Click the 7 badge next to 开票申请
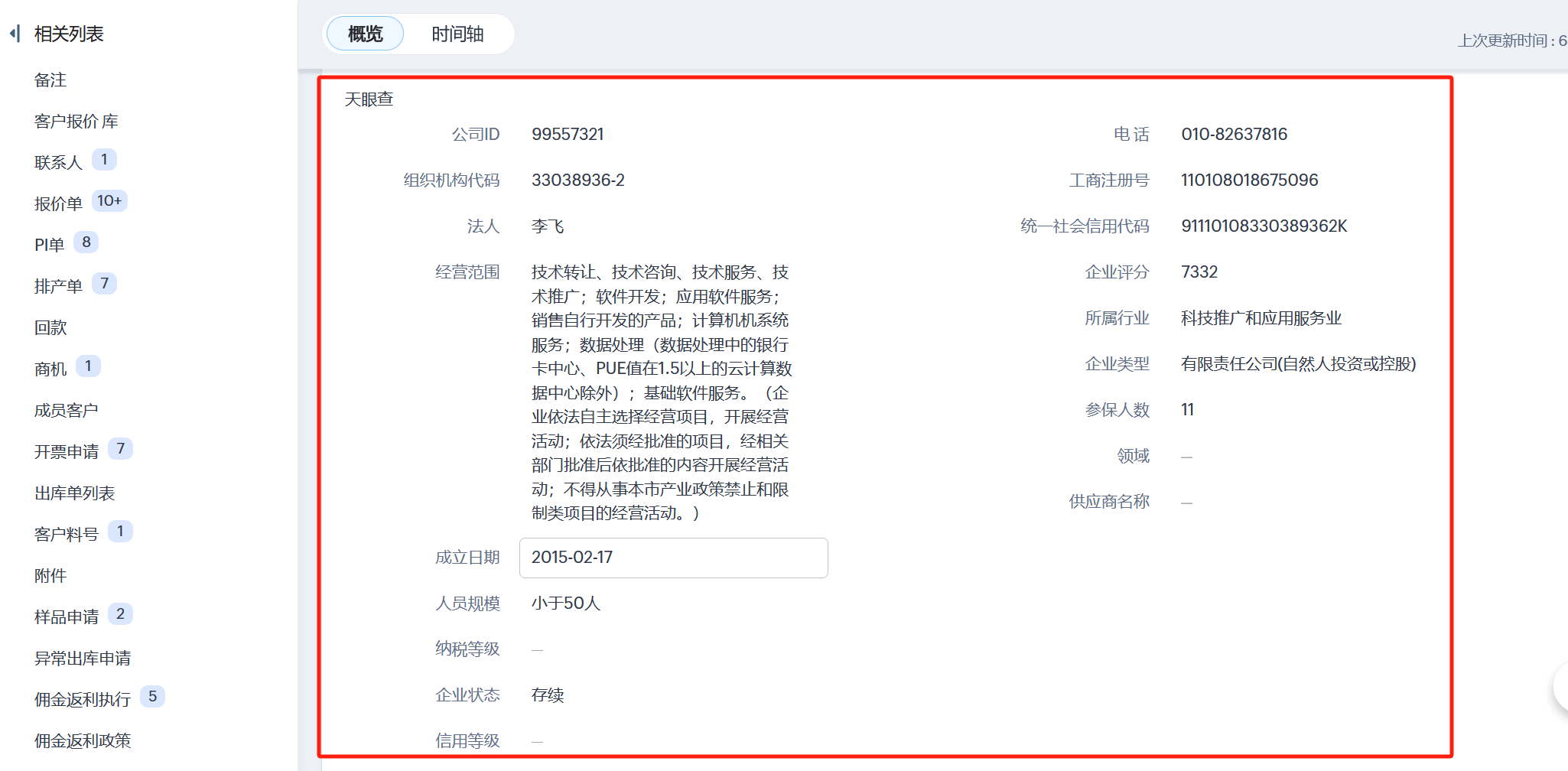 120,449
